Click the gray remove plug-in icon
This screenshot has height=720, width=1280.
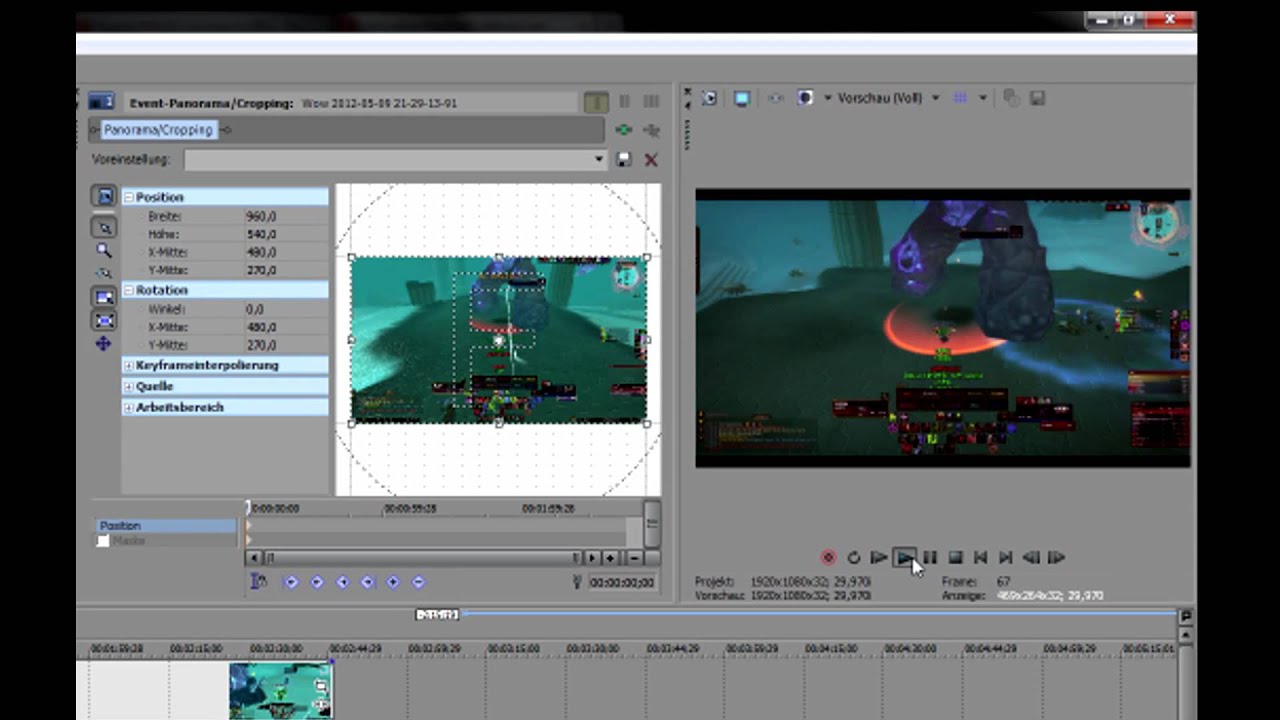coord(651,130)
